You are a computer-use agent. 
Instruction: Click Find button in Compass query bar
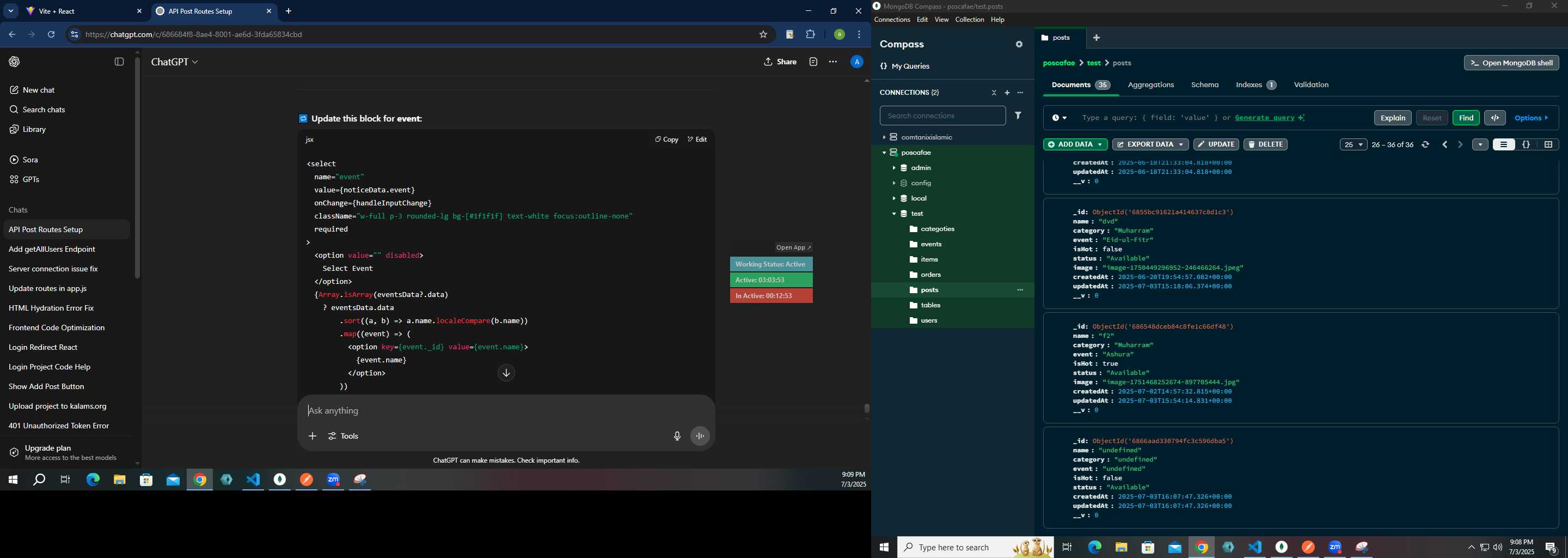1466,118
